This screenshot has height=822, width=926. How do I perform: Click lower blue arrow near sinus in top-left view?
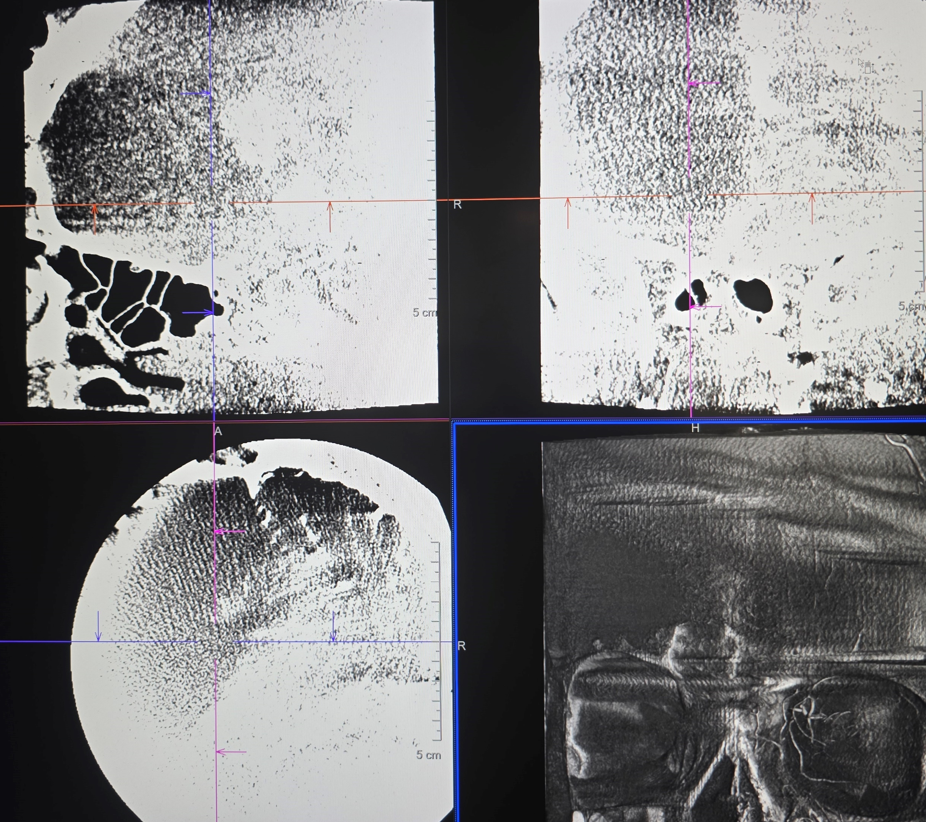198,313
